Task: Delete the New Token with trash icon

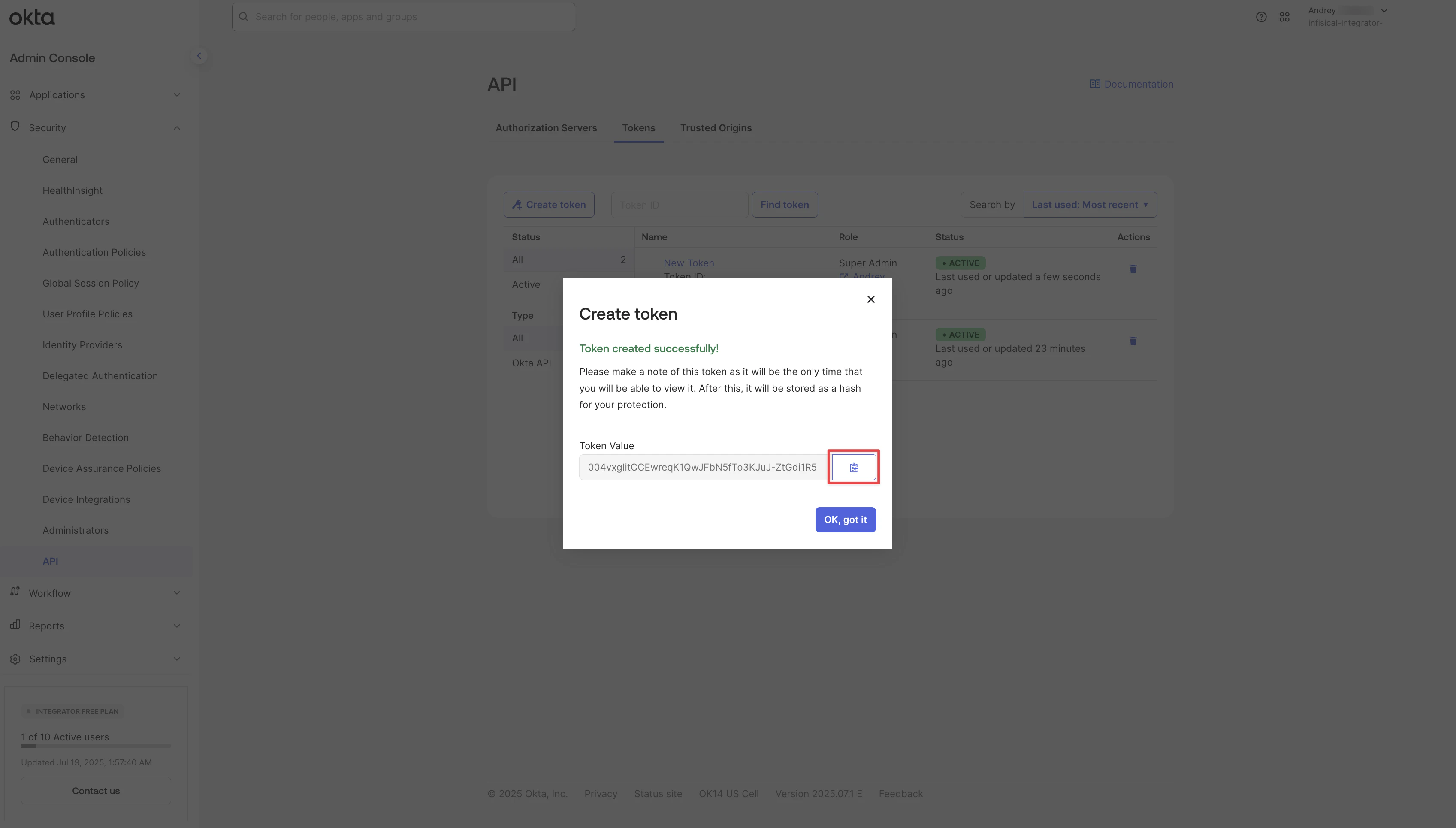Action: (x=1133, y=269)
